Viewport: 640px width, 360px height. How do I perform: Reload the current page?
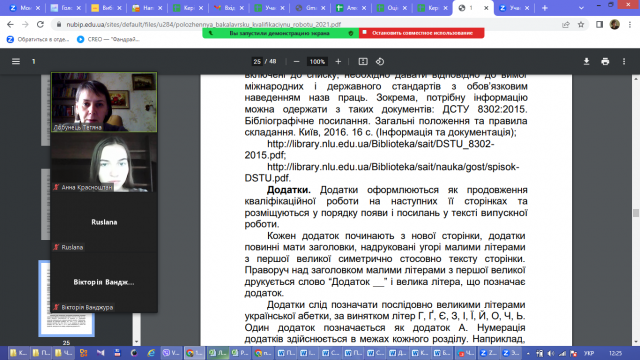point(40,24)
